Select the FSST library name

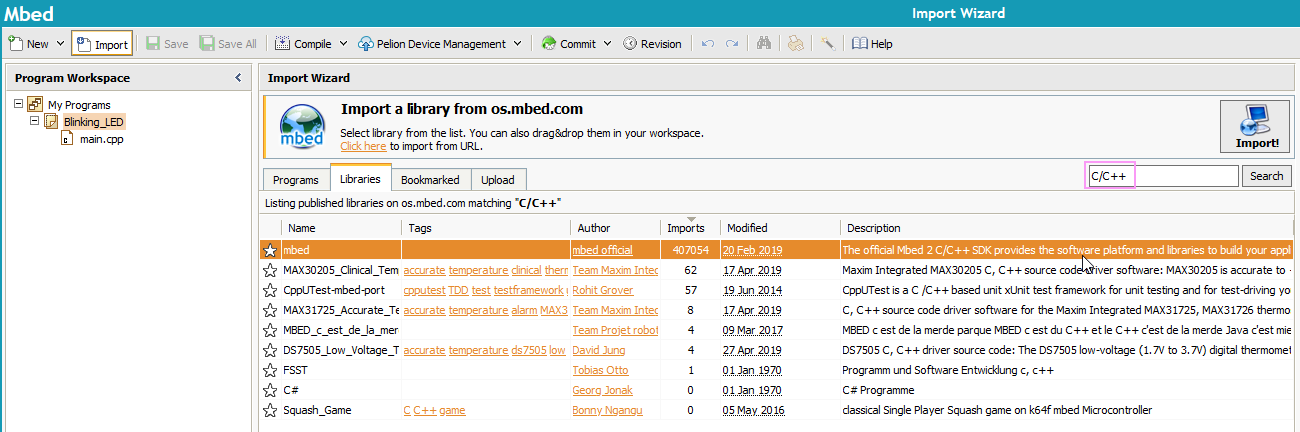pos(295,370)
